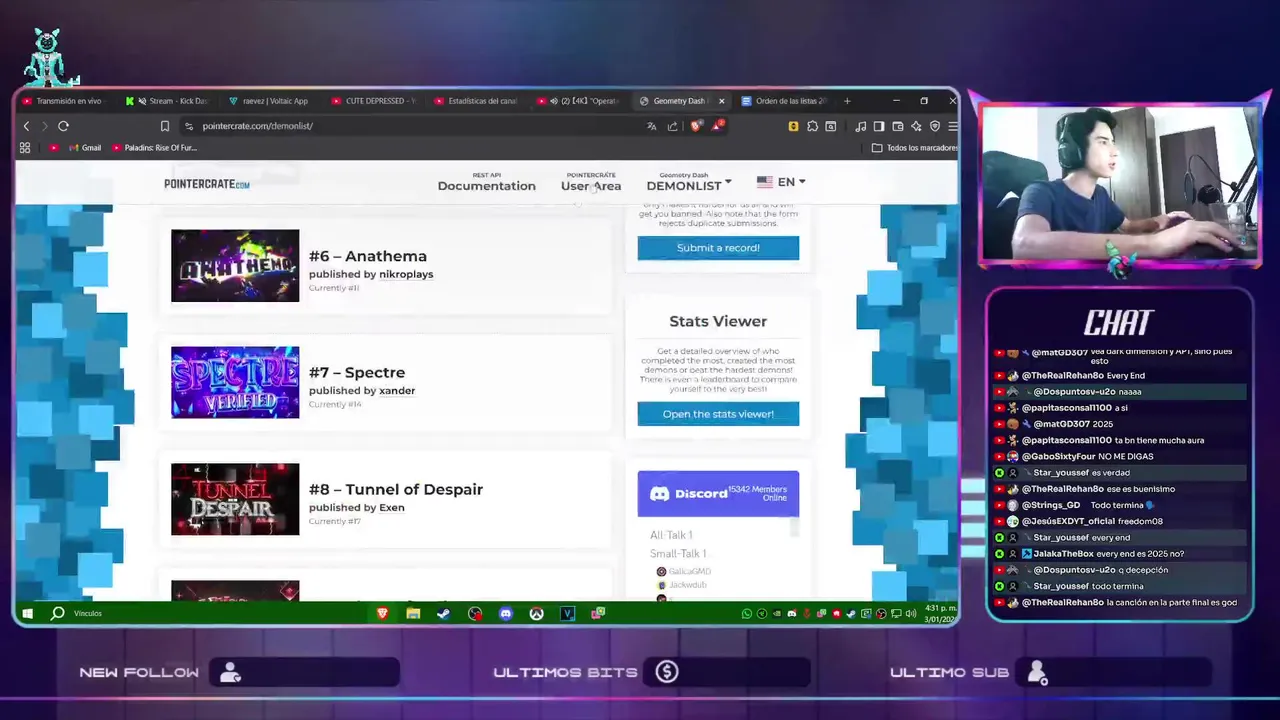Open the browser extensions puzzle icon
Screen dimensions: 1280x720
coord(813,126)
